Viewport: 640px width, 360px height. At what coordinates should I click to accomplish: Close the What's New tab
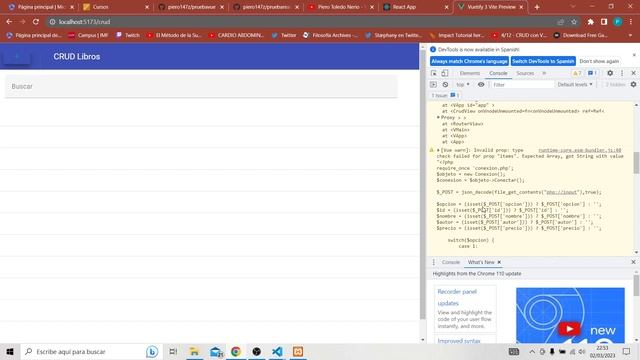pos(499,262)
